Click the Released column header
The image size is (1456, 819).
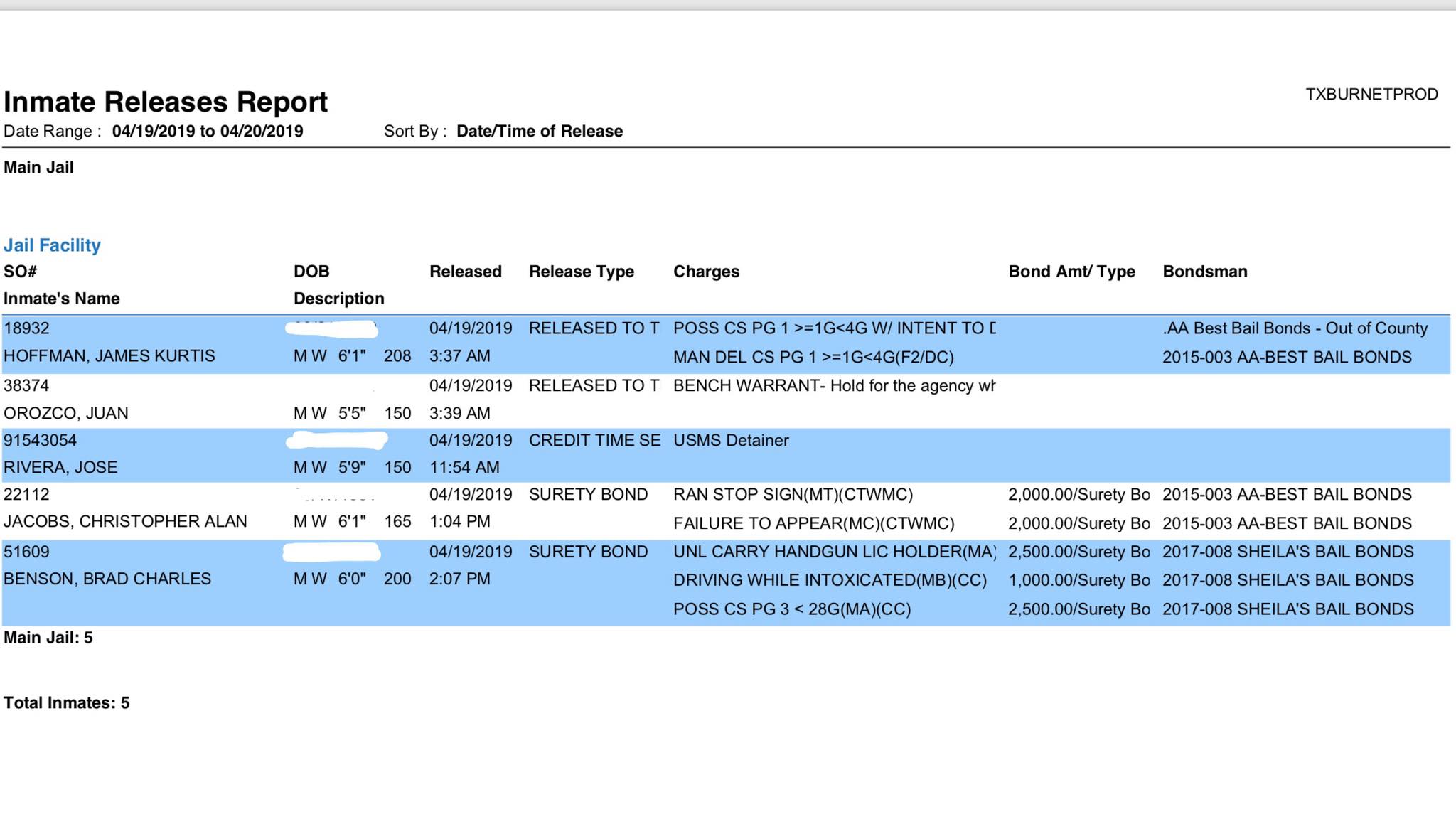[x=466, y=272]
